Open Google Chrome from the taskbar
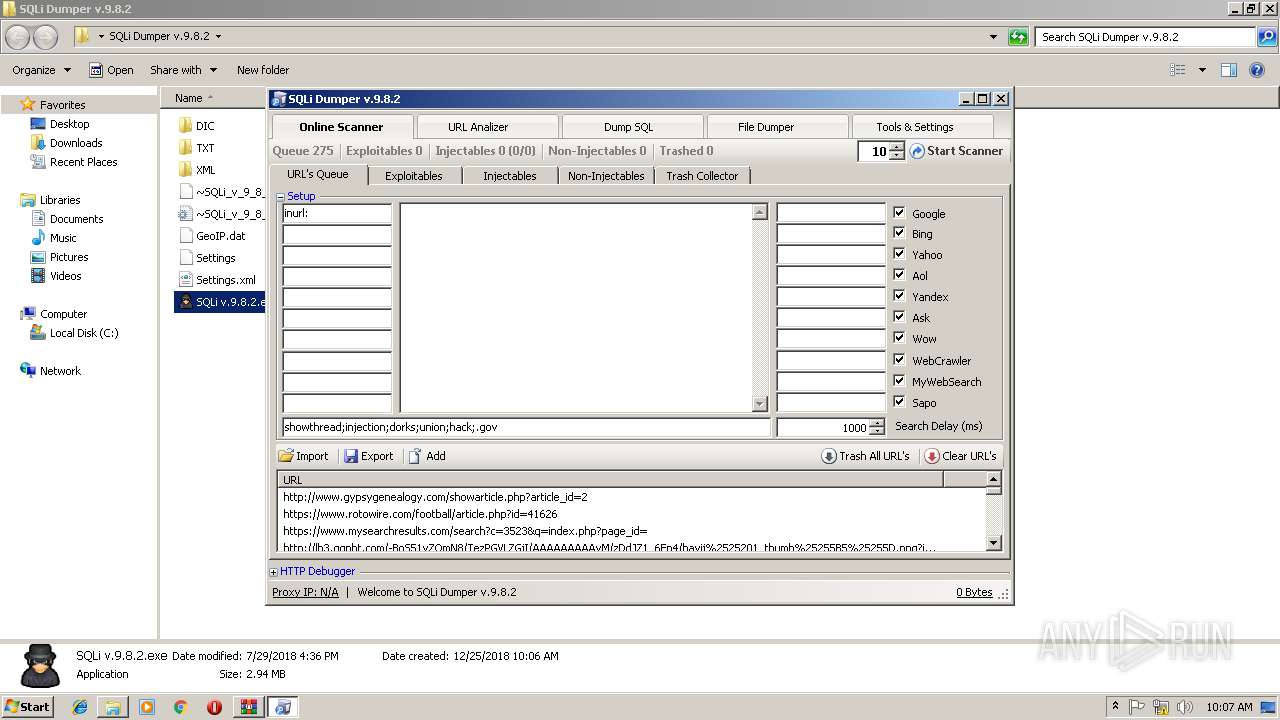Viewport: 1280px width, 720px height. (x=180, y=707)
